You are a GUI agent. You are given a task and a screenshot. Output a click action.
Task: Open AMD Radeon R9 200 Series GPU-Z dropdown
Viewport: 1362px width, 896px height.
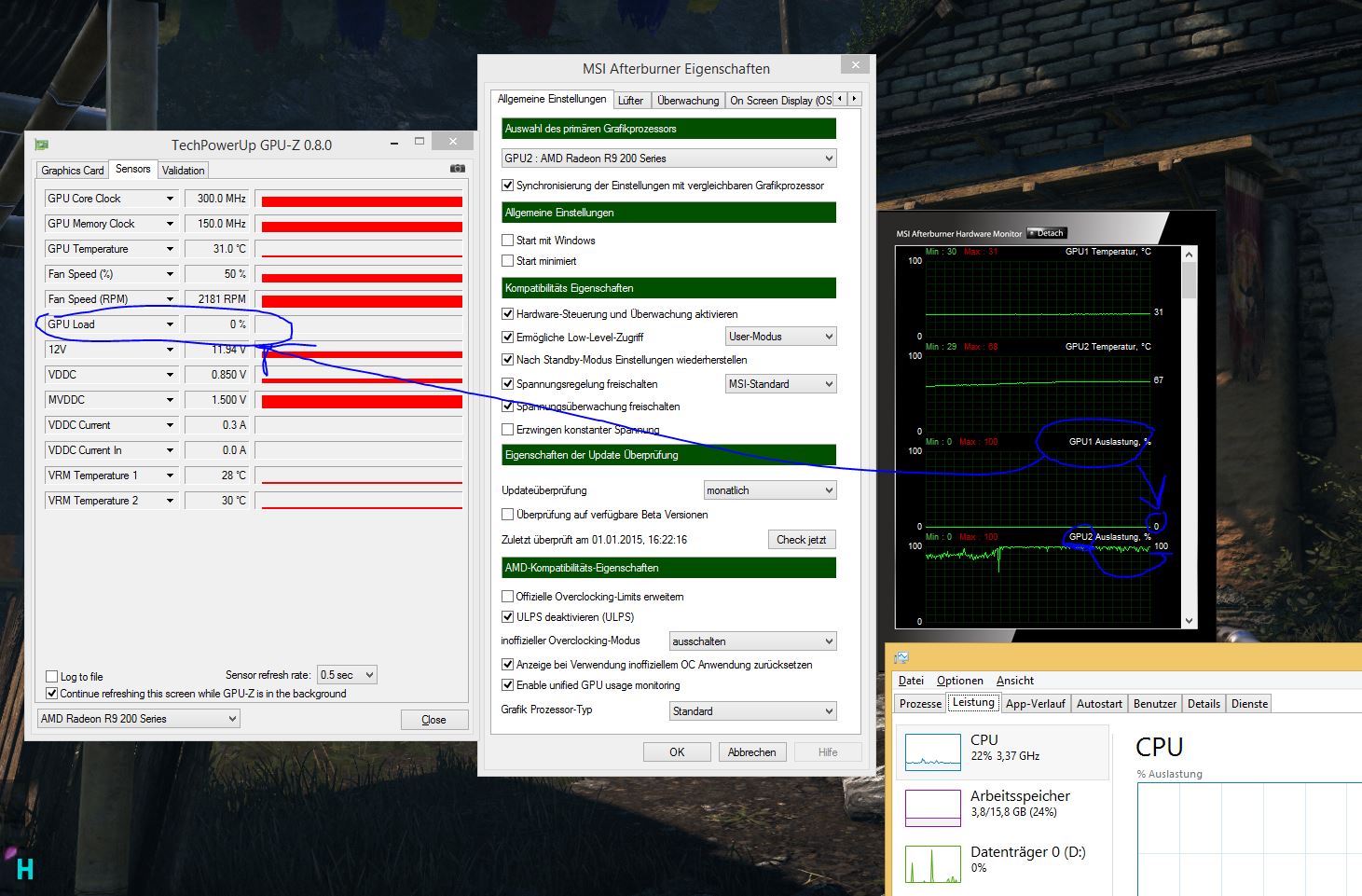[x=139, y=719]
